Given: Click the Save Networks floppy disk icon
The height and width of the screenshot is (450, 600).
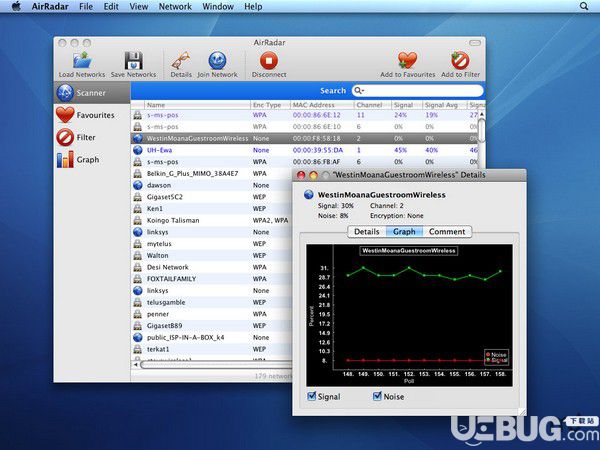Looking at the screenshot, I should (134, 60).
